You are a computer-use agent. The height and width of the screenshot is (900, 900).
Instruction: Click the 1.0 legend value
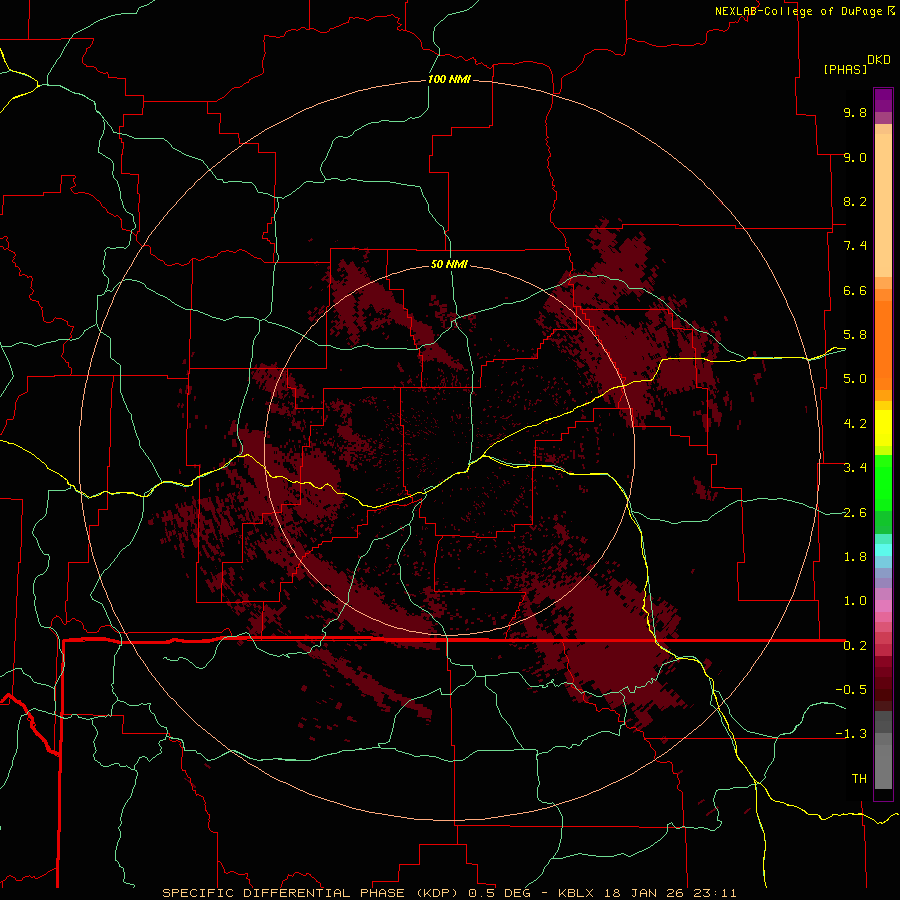click(855, 601)
